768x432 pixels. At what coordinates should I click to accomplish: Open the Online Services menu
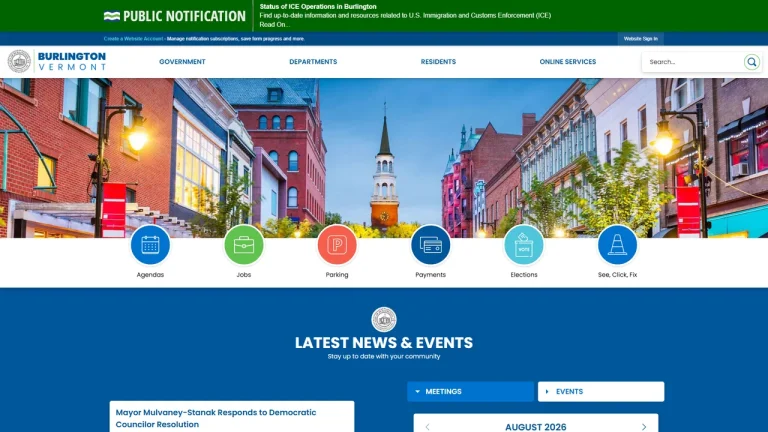[568, 62]
